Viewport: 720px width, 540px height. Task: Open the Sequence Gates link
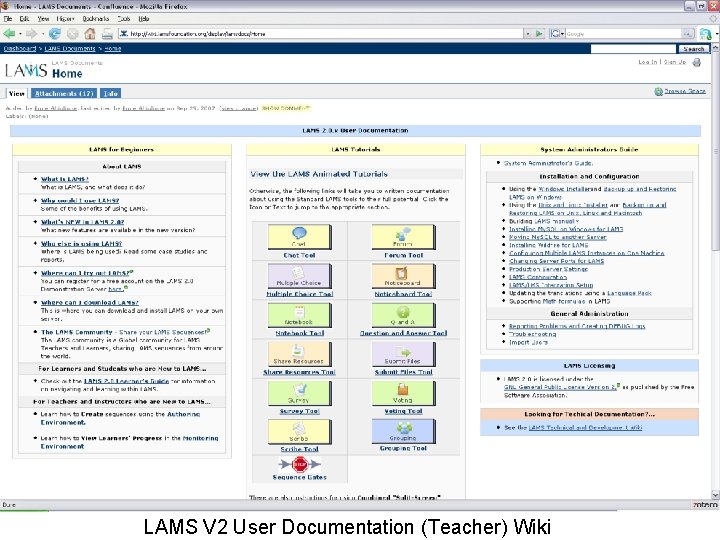pos(299,478)
